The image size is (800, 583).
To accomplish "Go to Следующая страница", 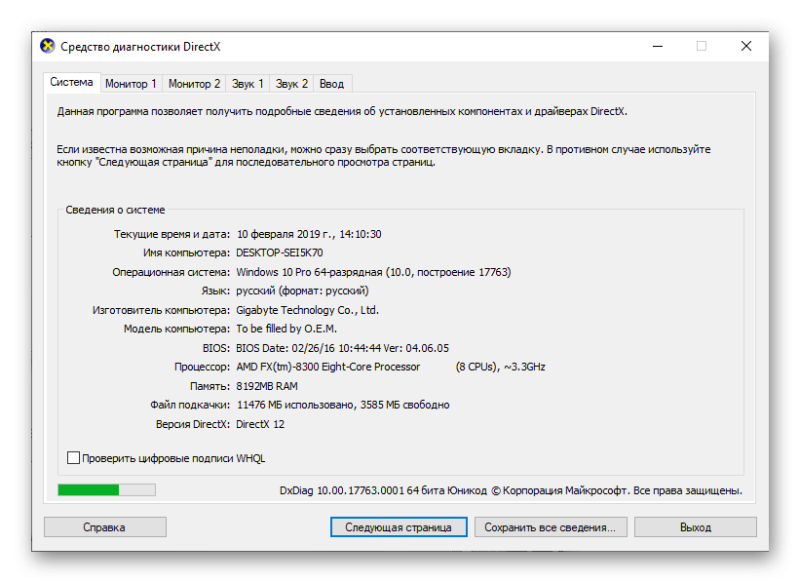I will coord(398,527).
